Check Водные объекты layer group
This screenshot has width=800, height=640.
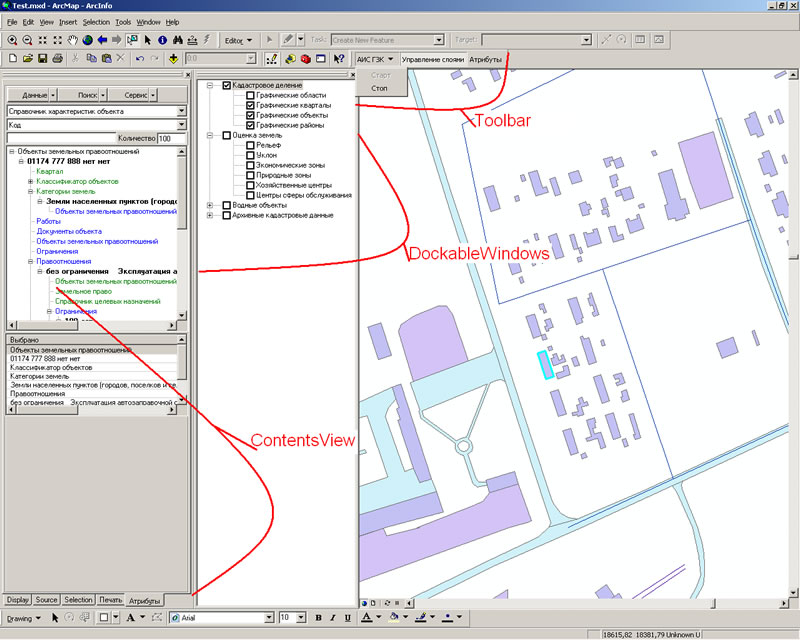point(227,205)
